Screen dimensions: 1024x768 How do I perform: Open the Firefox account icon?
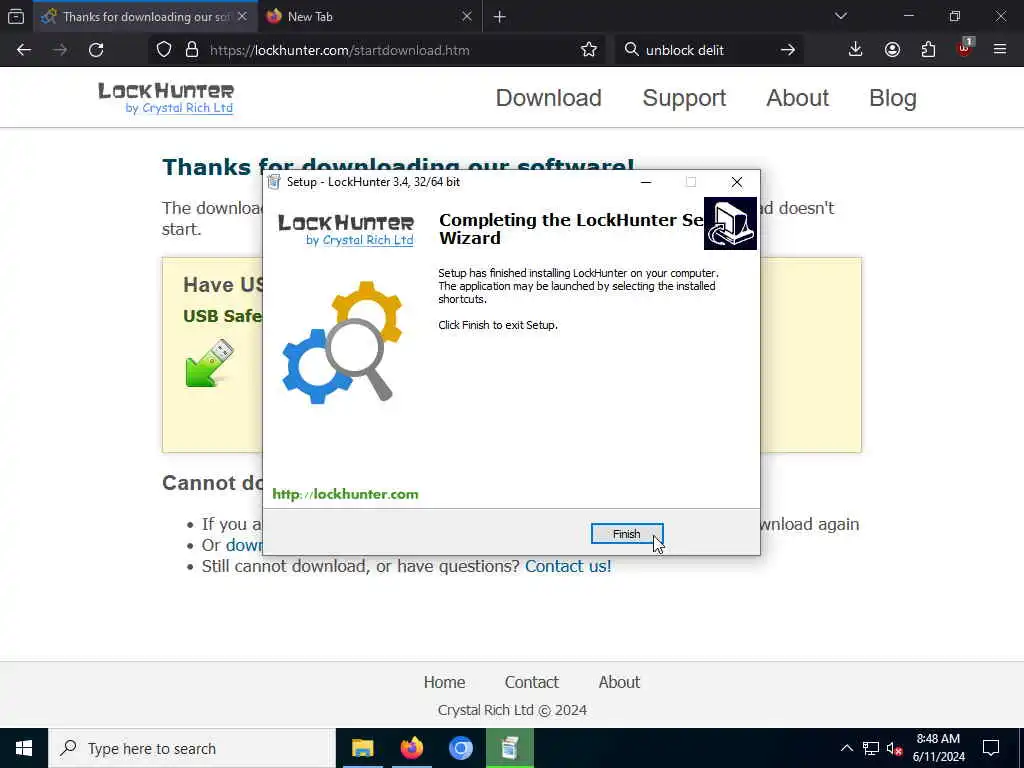pos(892,50)
